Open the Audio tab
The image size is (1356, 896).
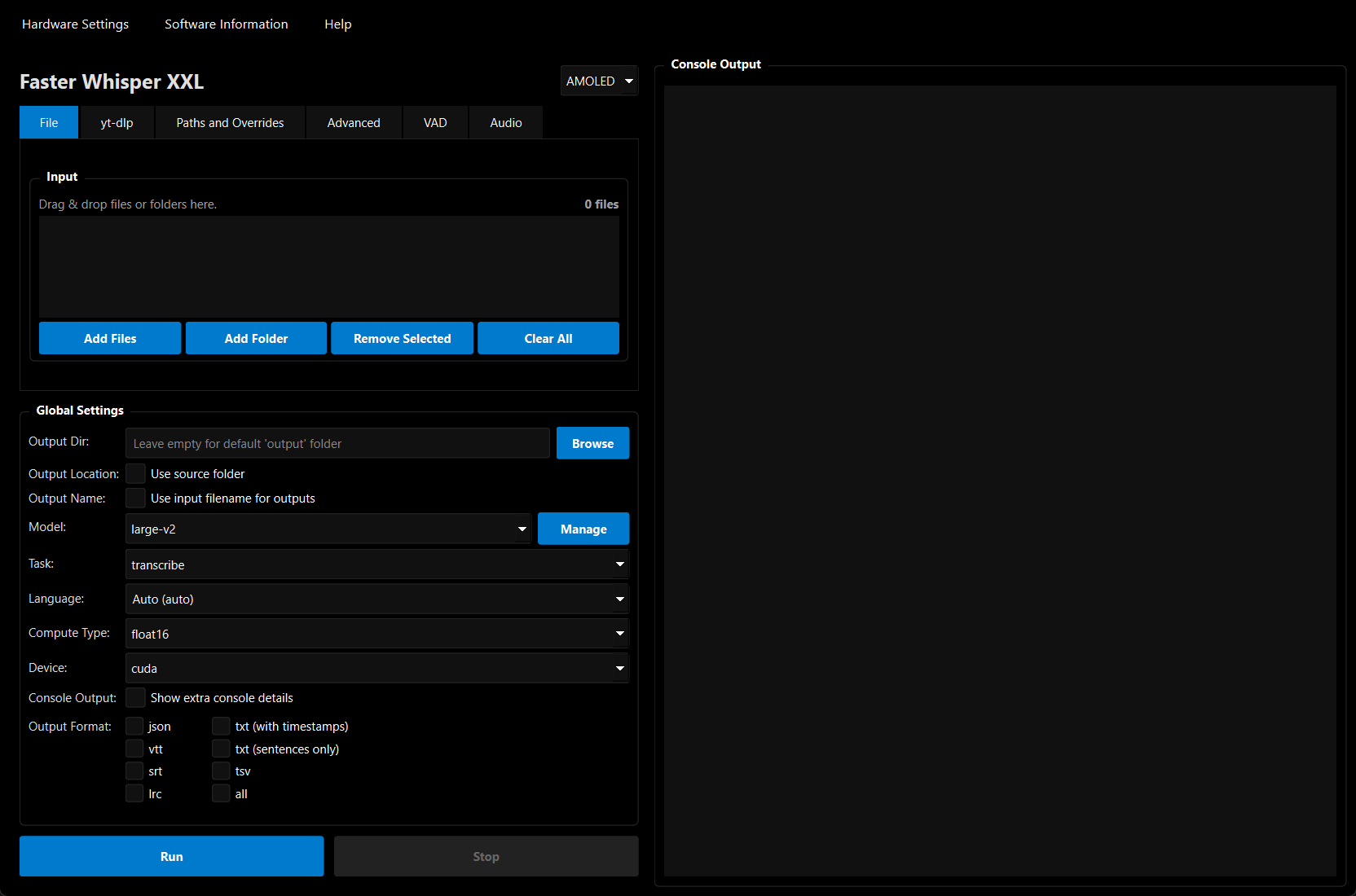pos(506,123)
